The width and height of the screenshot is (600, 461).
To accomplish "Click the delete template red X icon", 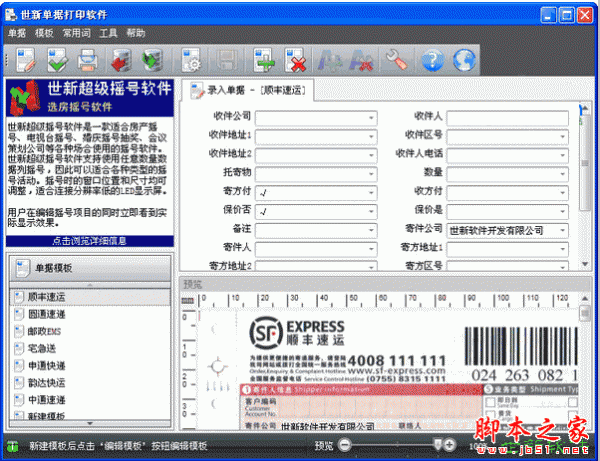I will [295, 60].
